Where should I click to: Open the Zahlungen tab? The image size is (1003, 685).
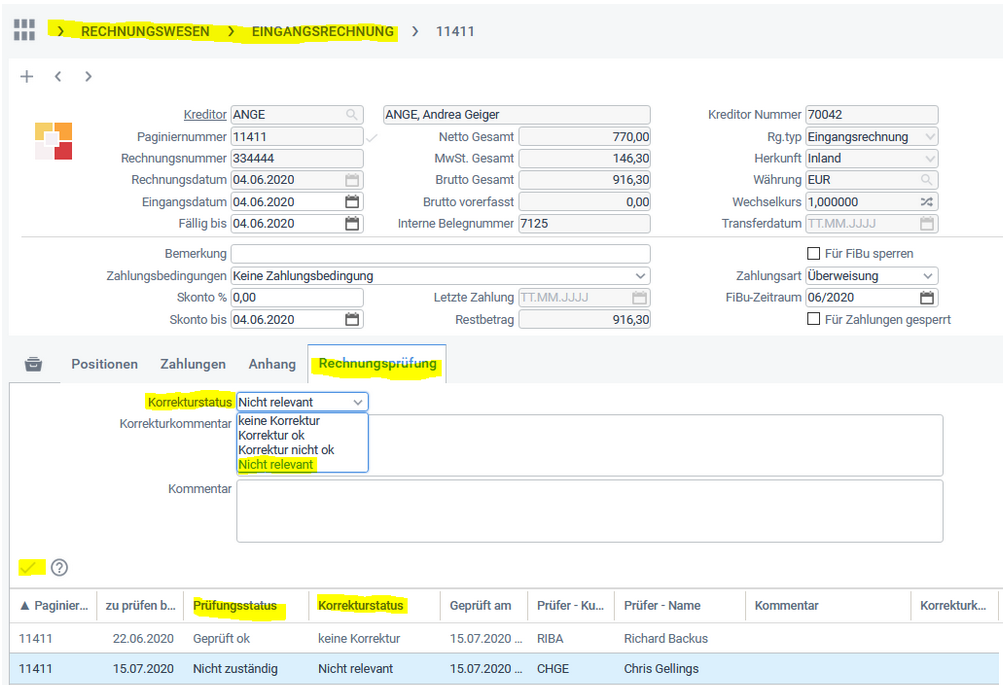pyautogui.click(x=193, y=364)
